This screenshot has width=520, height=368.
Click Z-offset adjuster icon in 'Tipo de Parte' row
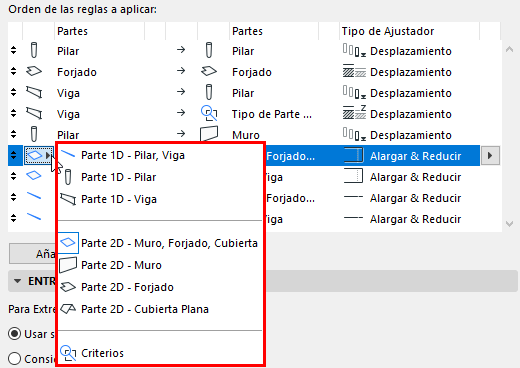(354, 113)
